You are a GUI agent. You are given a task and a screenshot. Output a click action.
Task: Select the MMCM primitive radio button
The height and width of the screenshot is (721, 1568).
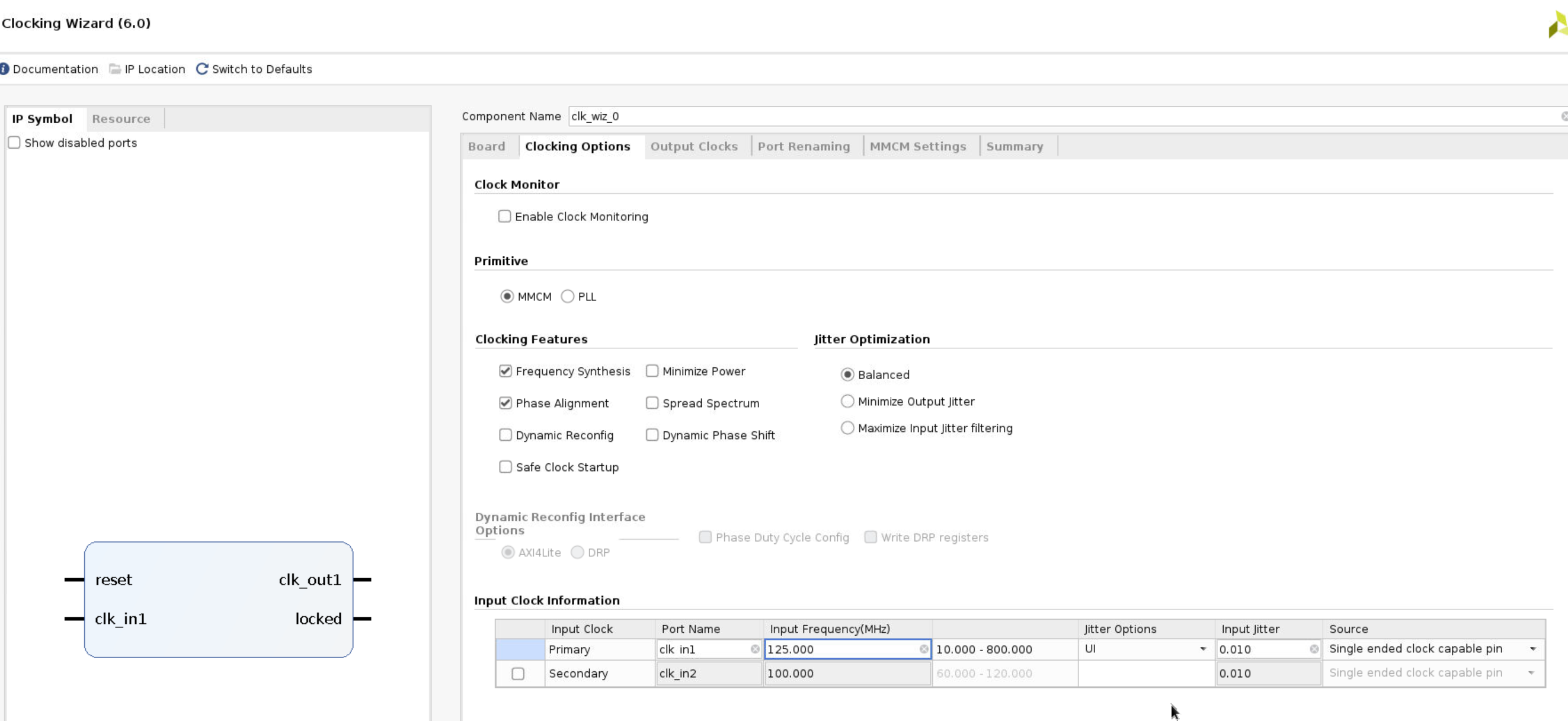[507, 296]
